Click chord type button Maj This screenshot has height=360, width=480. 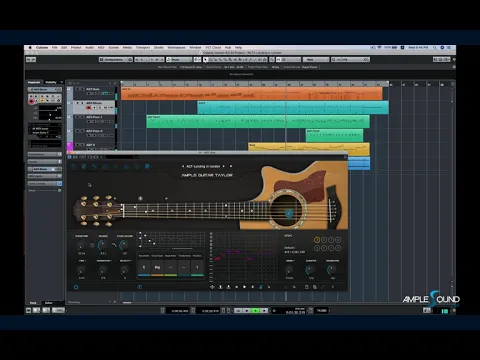(157, 267)
